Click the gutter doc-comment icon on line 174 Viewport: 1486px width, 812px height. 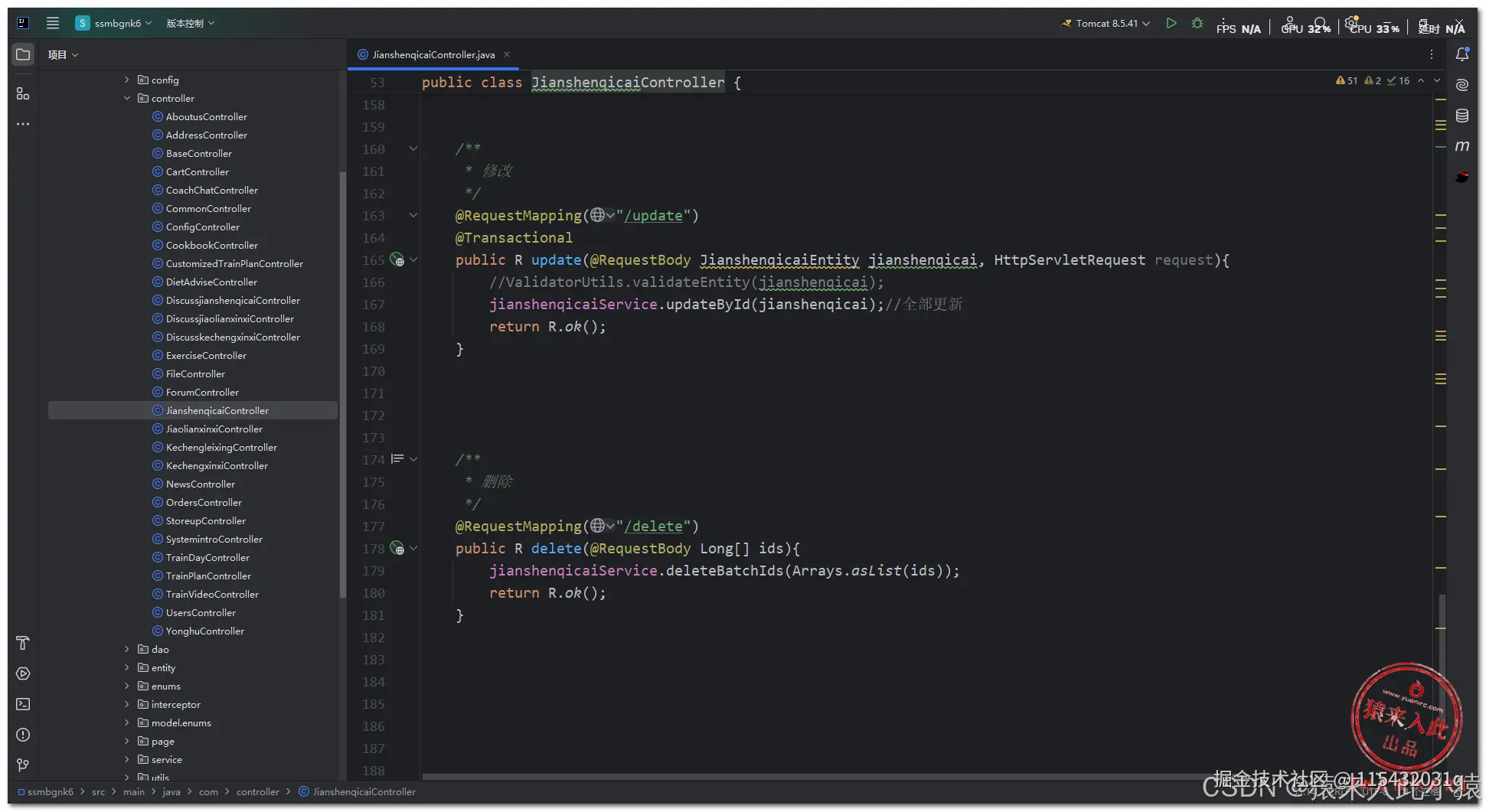click(397, 459)
